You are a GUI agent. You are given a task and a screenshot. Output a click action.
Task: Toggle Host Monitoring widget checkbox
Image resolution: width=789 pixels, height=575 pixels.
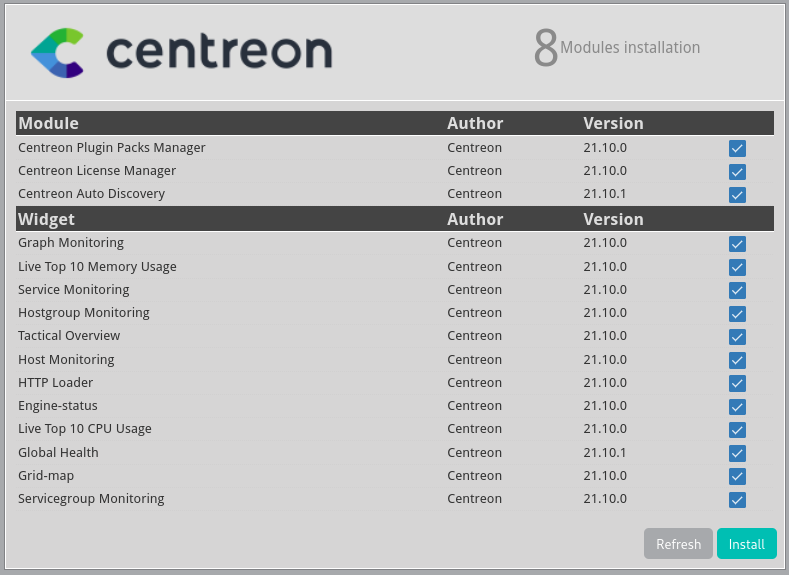point(737,360)
